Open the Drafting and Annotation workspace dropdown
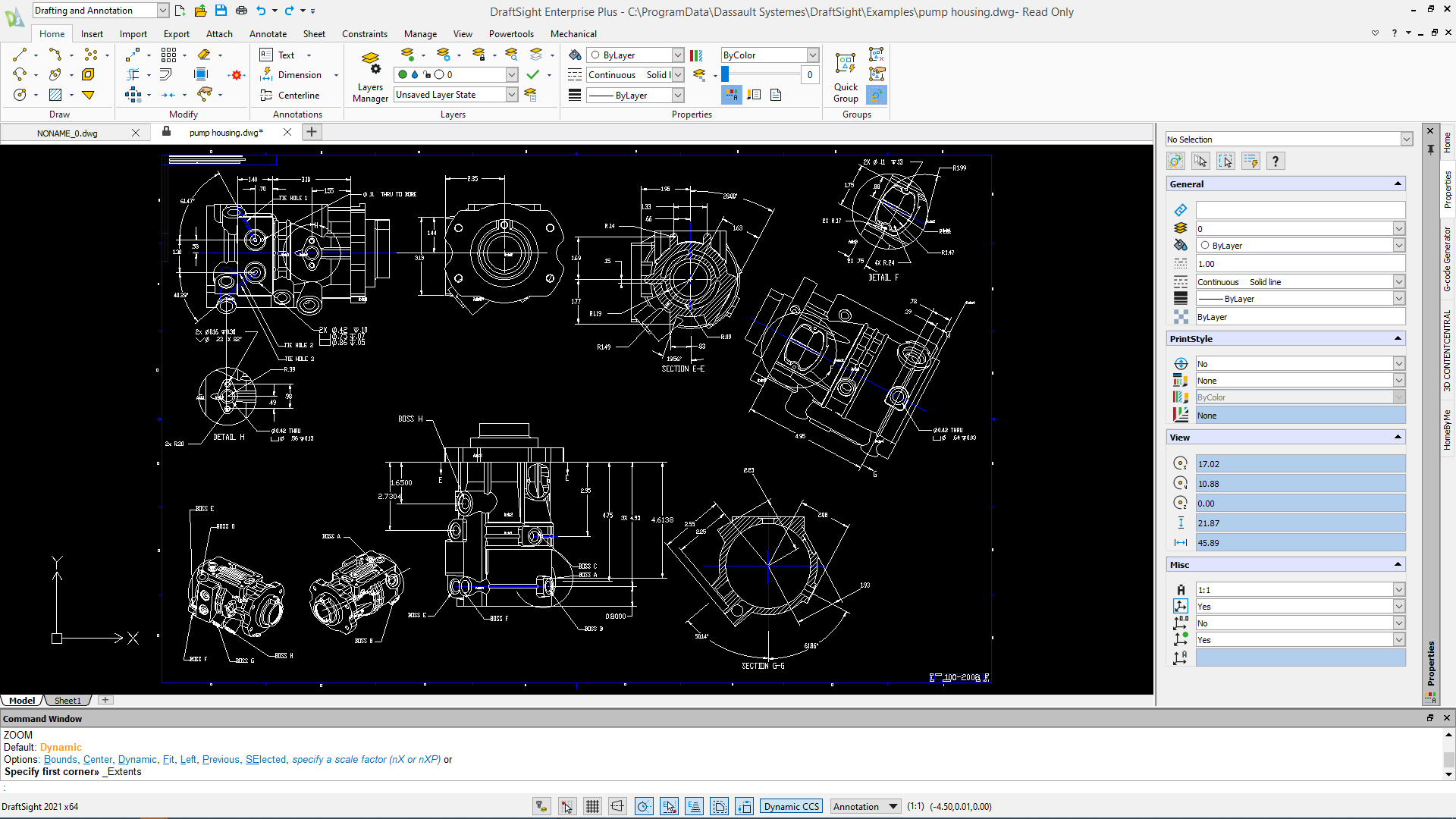Image resolution: width=1456 pixels, height=819 pixels. pos(163,11)
